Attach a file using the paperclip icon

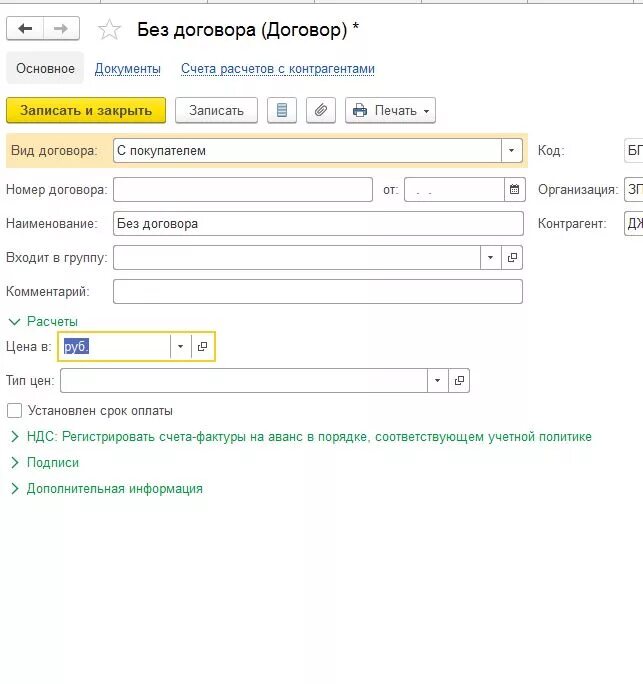[x=321, y=110]
